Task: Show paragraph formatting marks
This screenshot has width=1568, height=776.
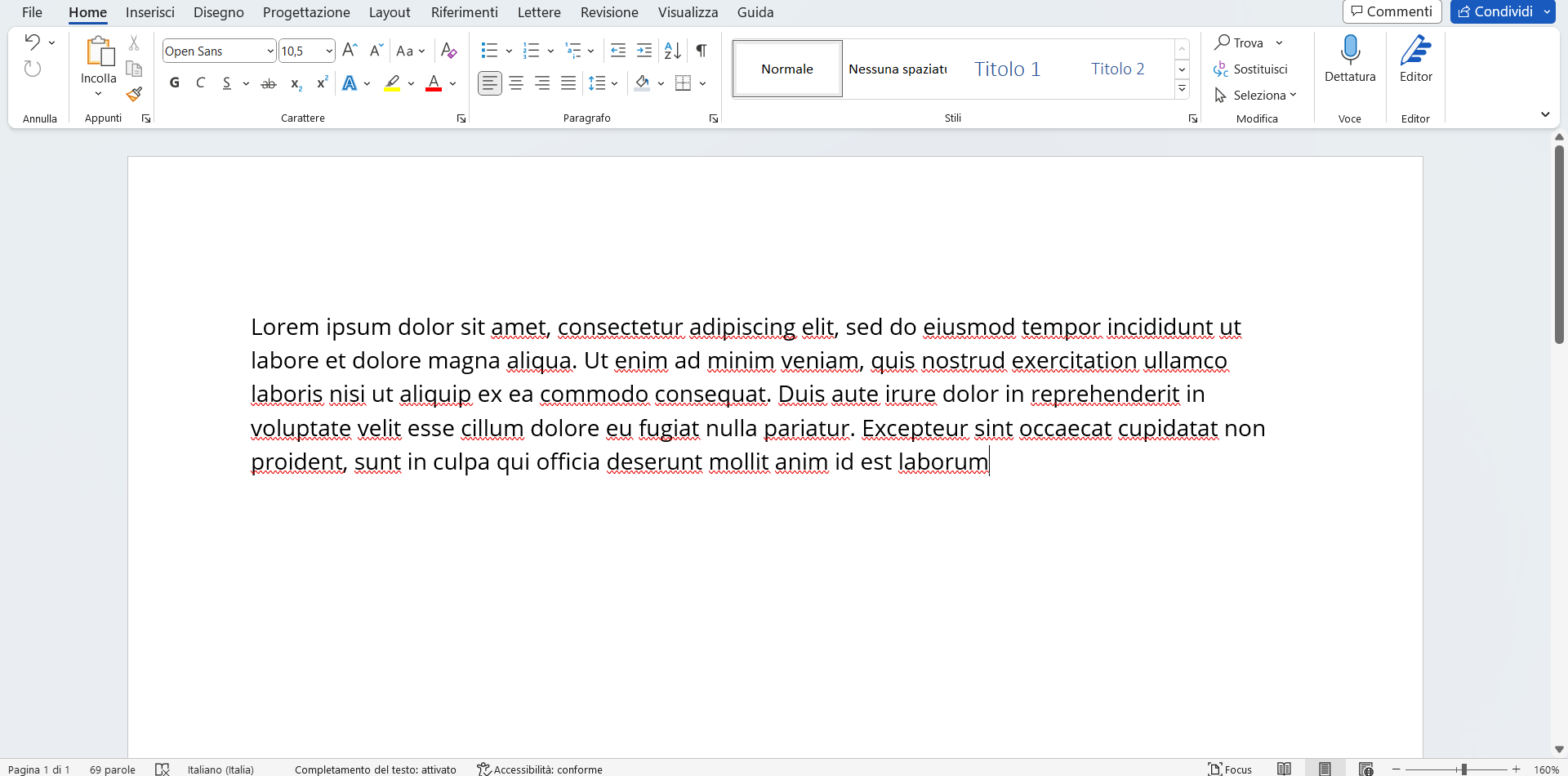Action: (701, 51)
